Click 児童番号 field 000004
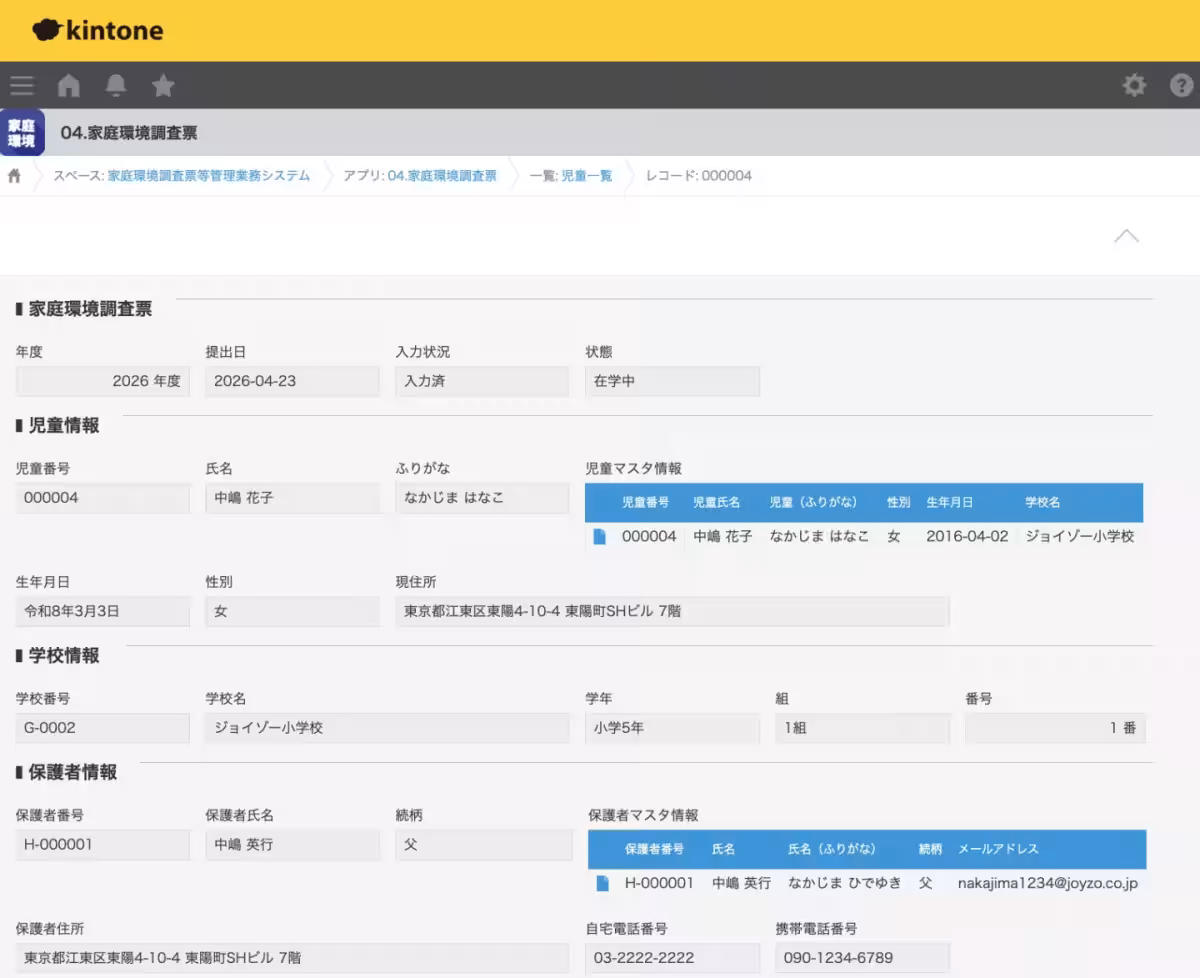 point(103,498)
